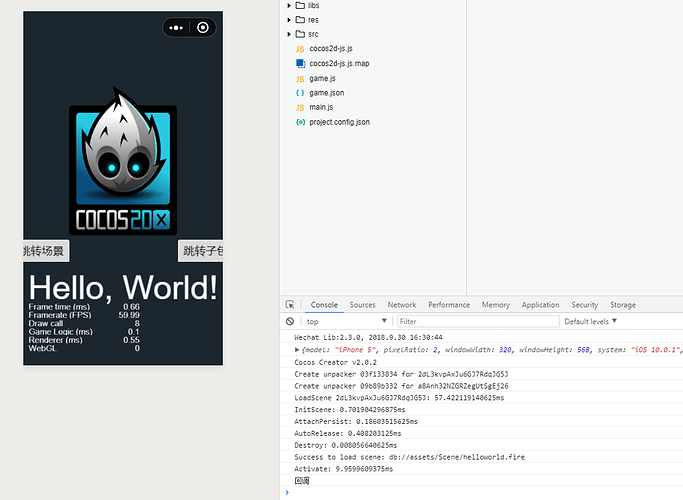
Task: Expand the src folder arrow
Action: (289, 34)
